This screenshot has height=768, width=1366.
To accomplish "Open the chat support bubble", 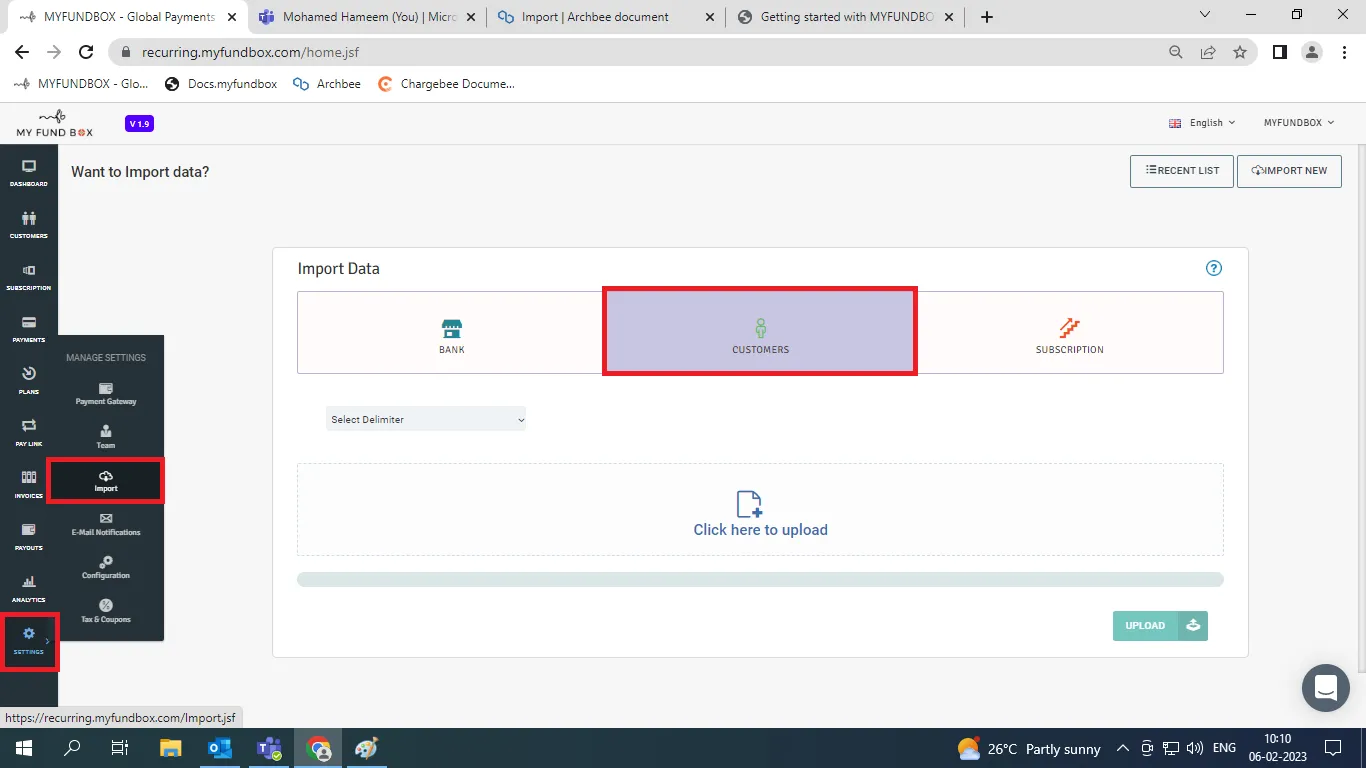I will click(x=1326, y=688).
